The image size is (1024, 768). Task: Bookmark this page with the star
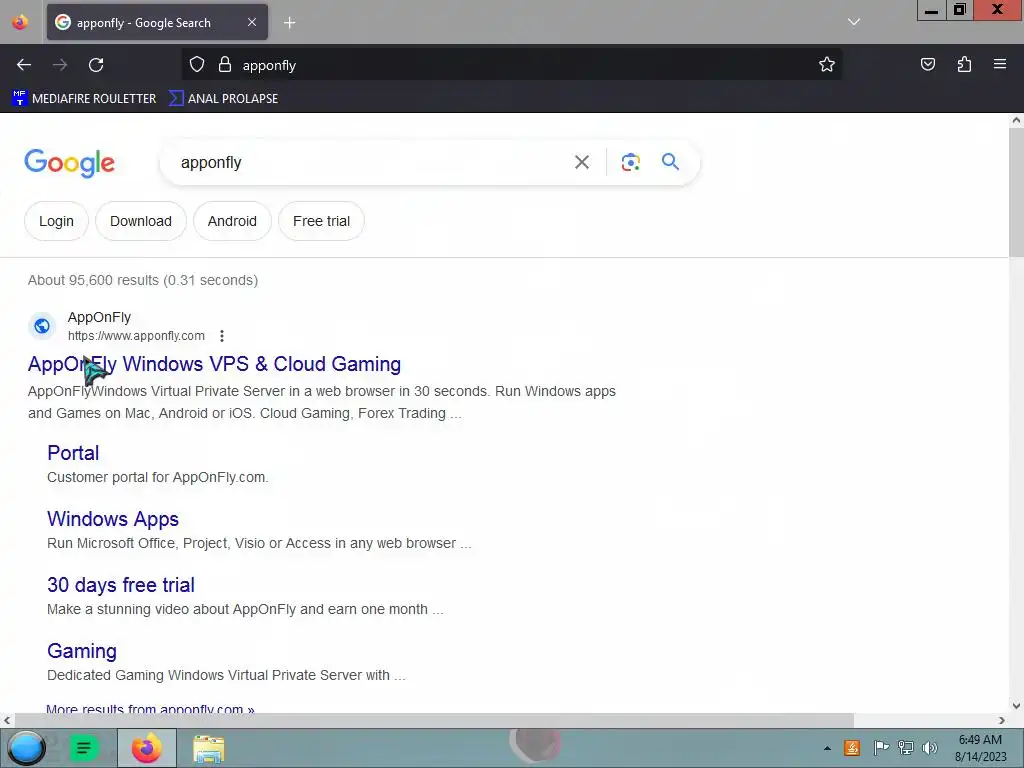tap(827, 65)
